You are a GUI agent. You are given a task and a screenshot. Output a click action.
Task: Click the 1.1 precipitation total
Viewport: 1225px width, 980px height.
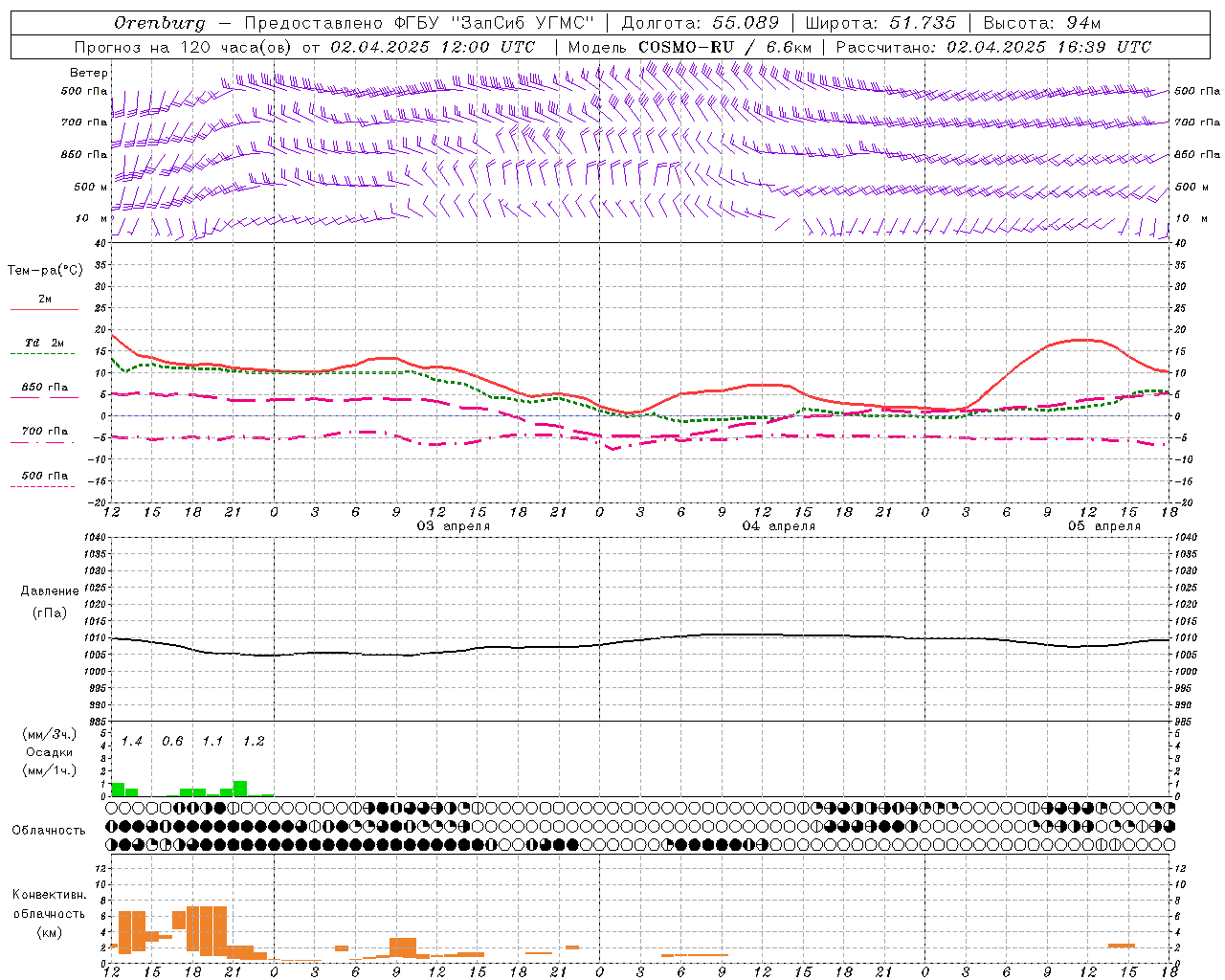pos(212,742)
